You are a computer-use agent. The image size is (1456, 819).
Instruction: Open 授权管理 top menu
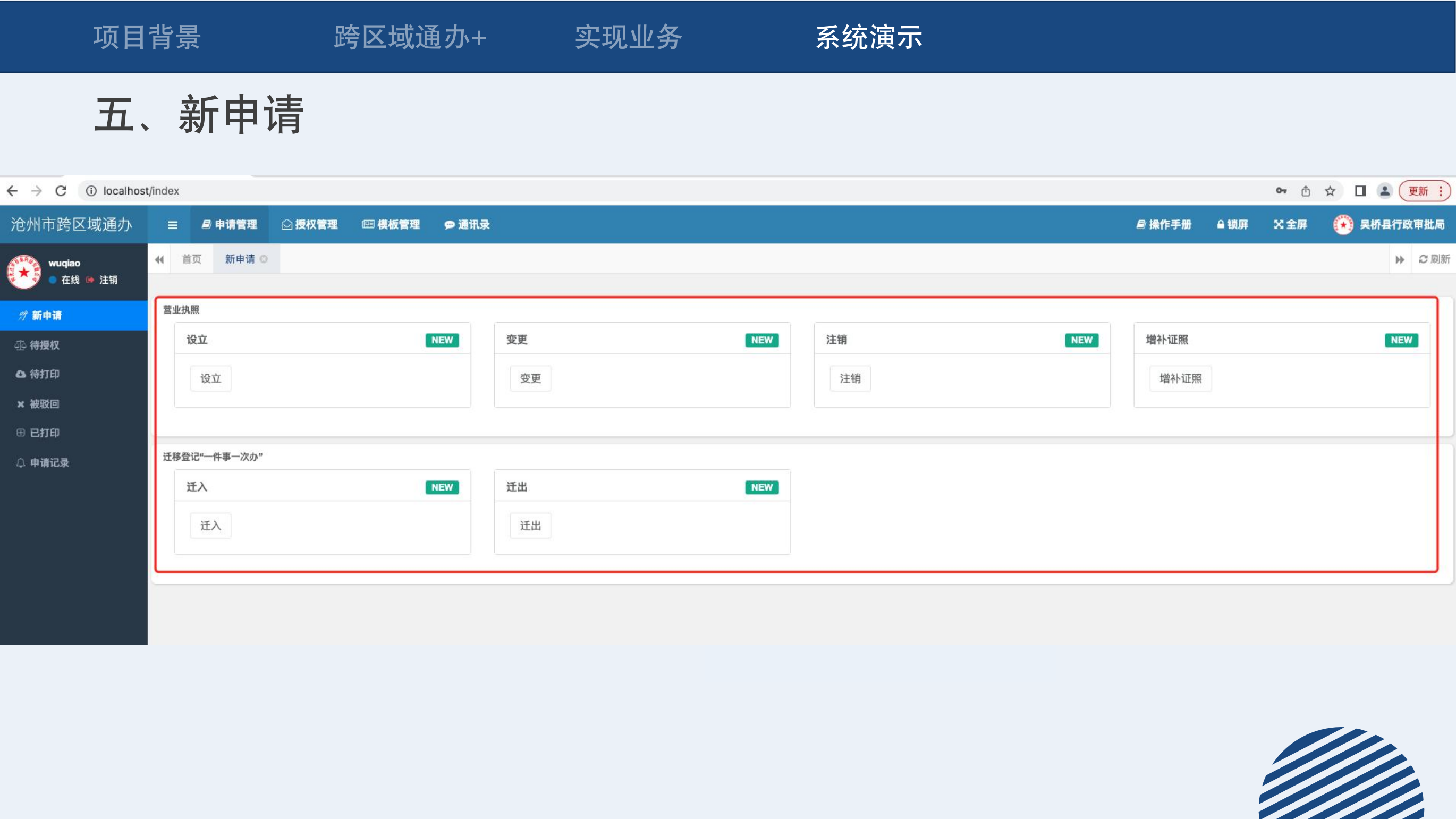[x=310, y=225]
